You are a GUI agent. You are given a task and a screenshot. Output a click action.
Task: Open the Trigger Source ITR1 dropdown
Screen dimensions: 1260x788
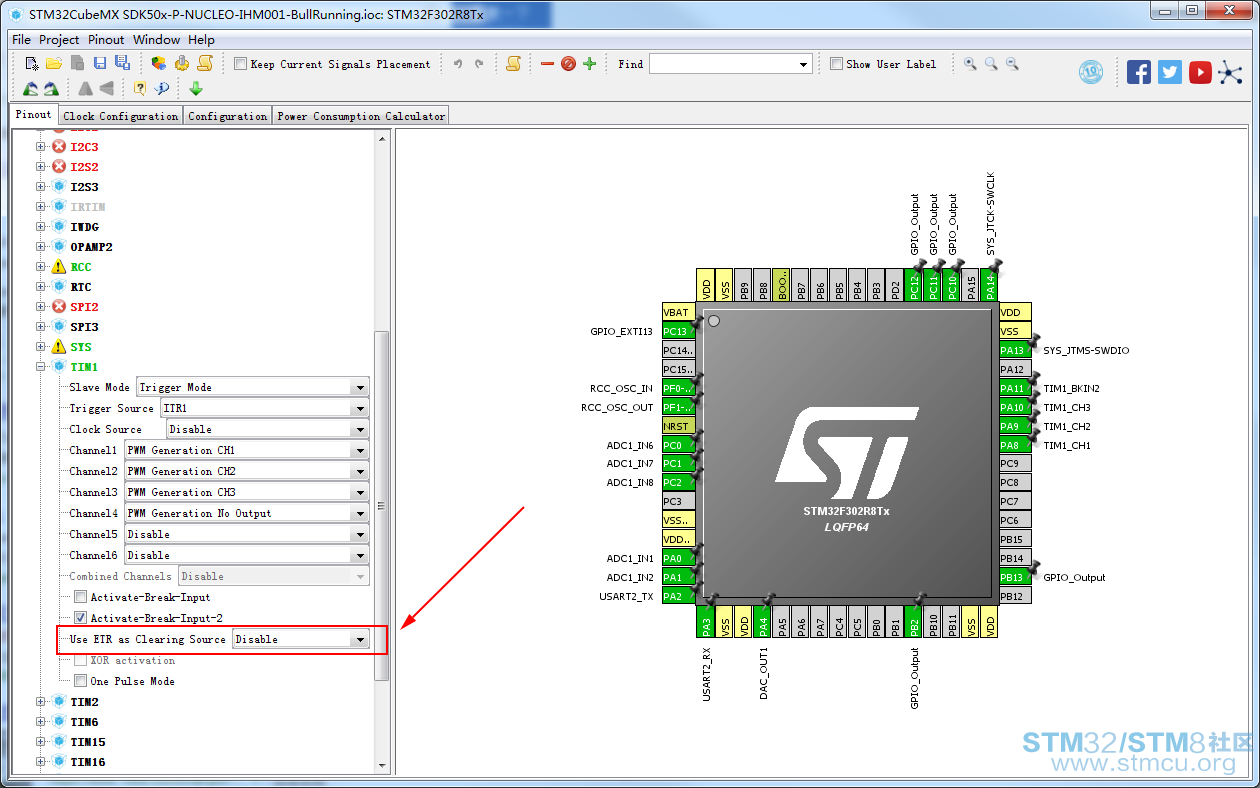click(x=264, y=408)
